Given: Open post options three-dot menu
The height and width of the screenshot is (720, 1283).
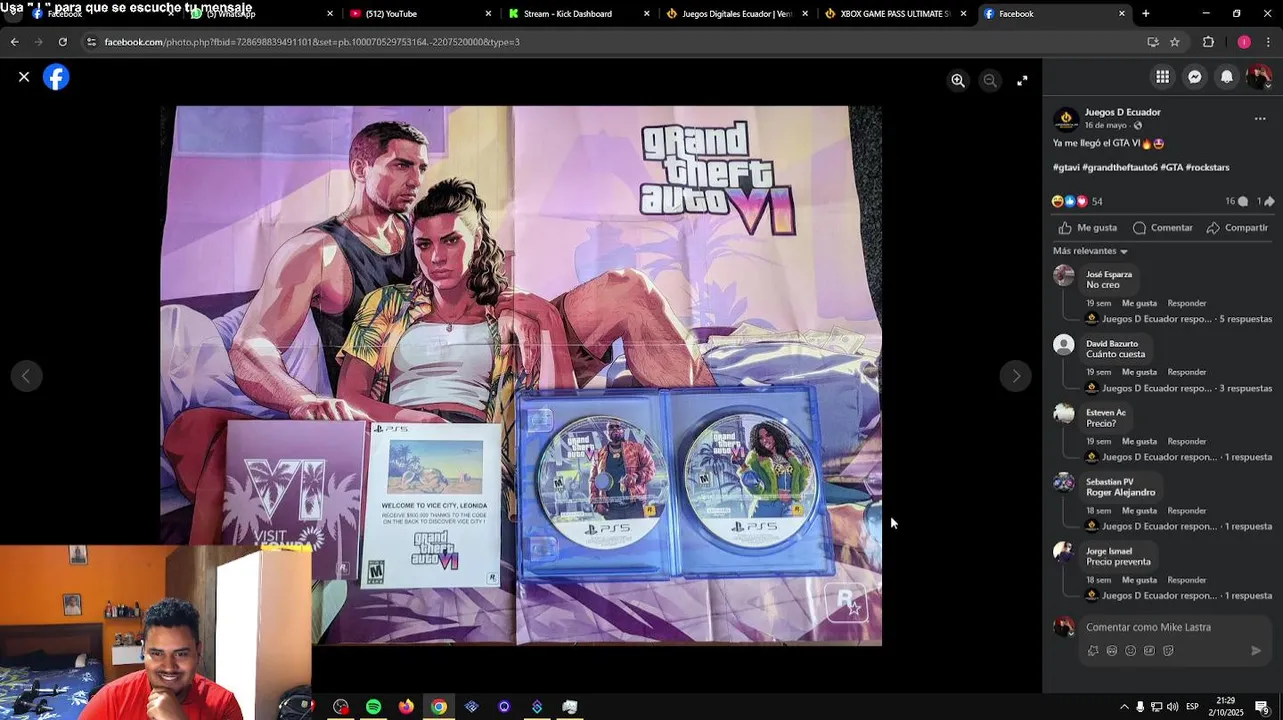Looking at the screenshot, I should pos(1260,118).
